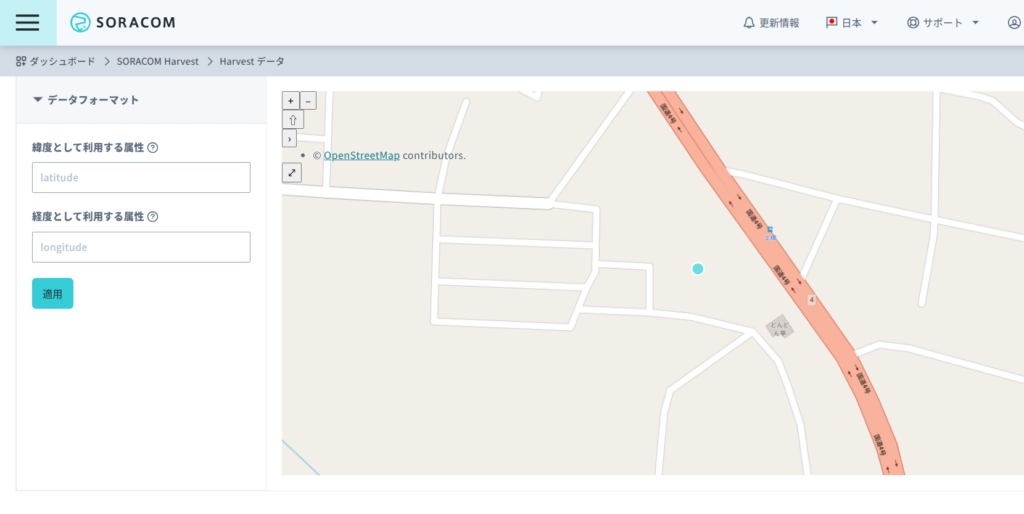Click the latitude attribute input field
This screenshot has height=514, width=1024.
(141, 177)
